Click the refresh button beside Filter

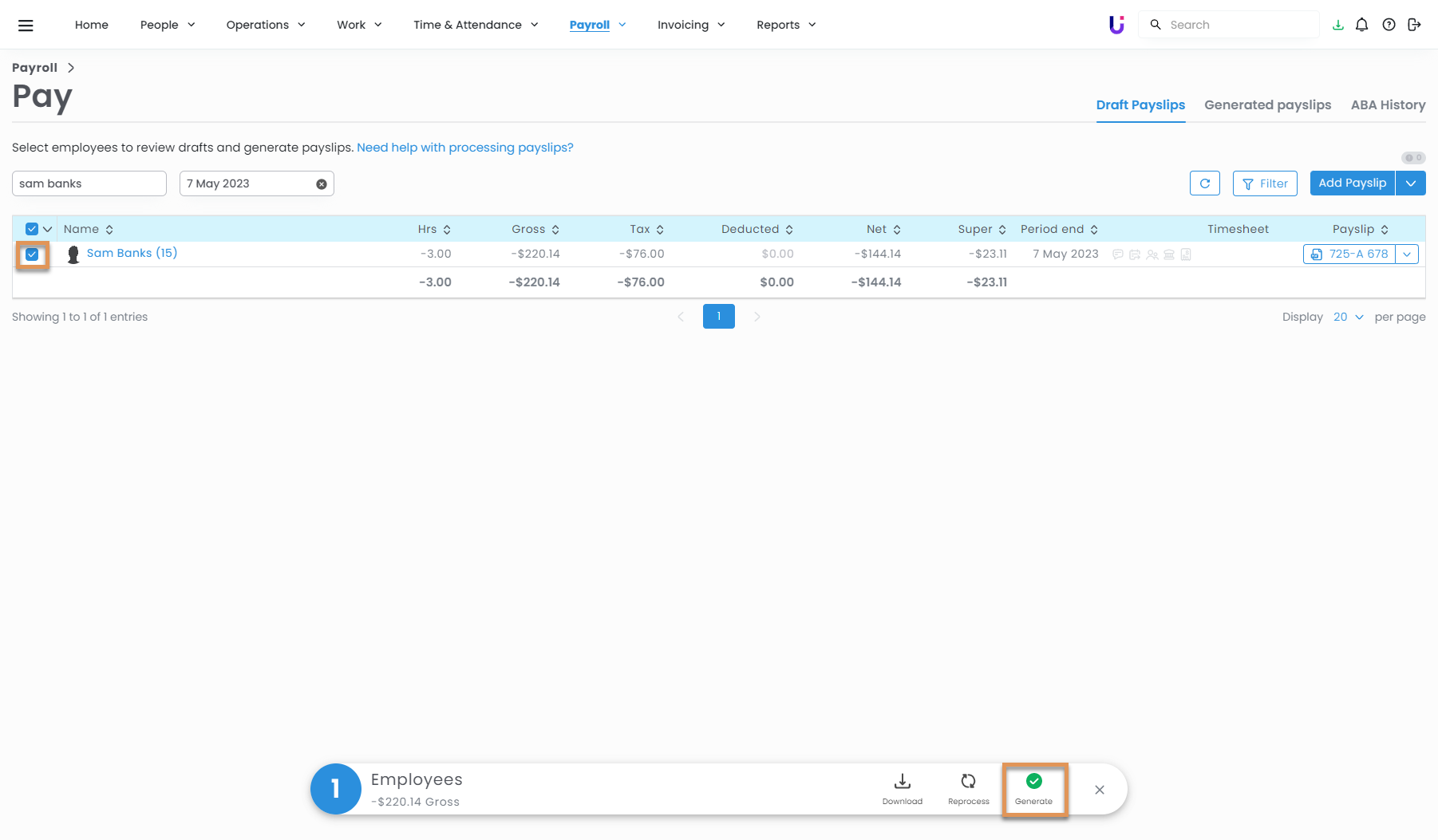[x=1204, y=183]
